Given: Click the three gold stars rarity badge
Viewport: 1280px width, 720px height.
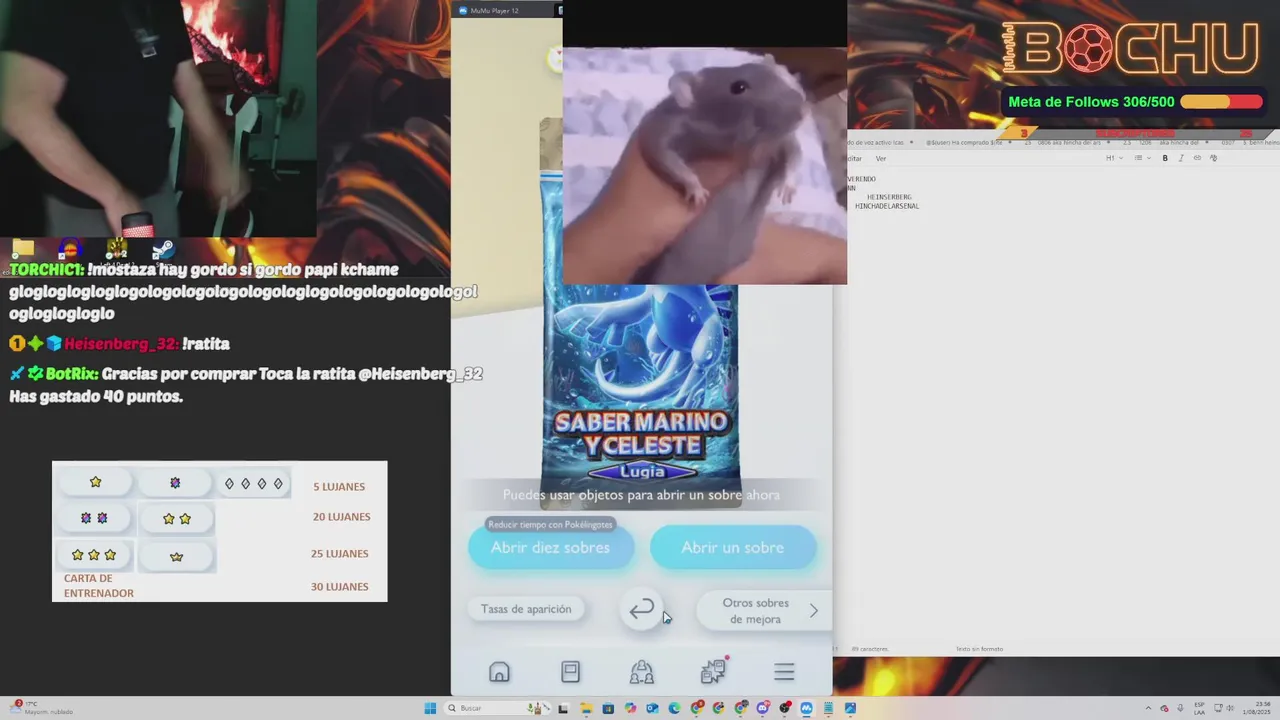Looking at the screenshot, I should click(x=94, y=555).
